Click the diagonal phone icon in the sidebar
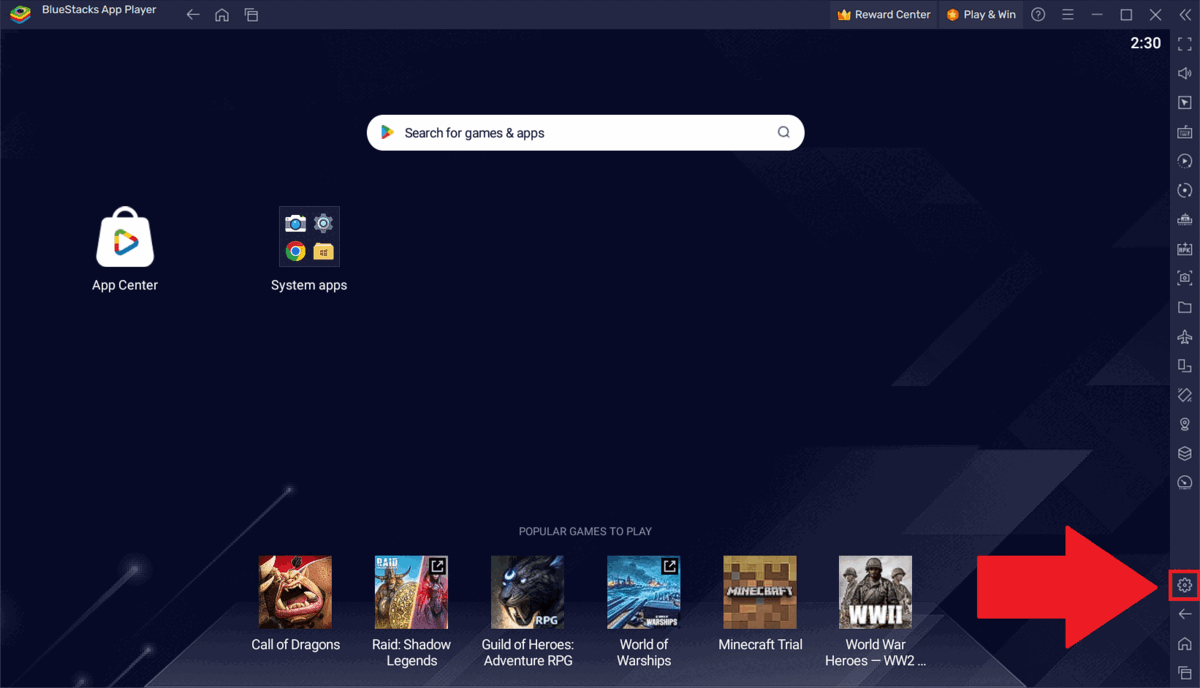1200x688 pixels. pos(1185,395)
